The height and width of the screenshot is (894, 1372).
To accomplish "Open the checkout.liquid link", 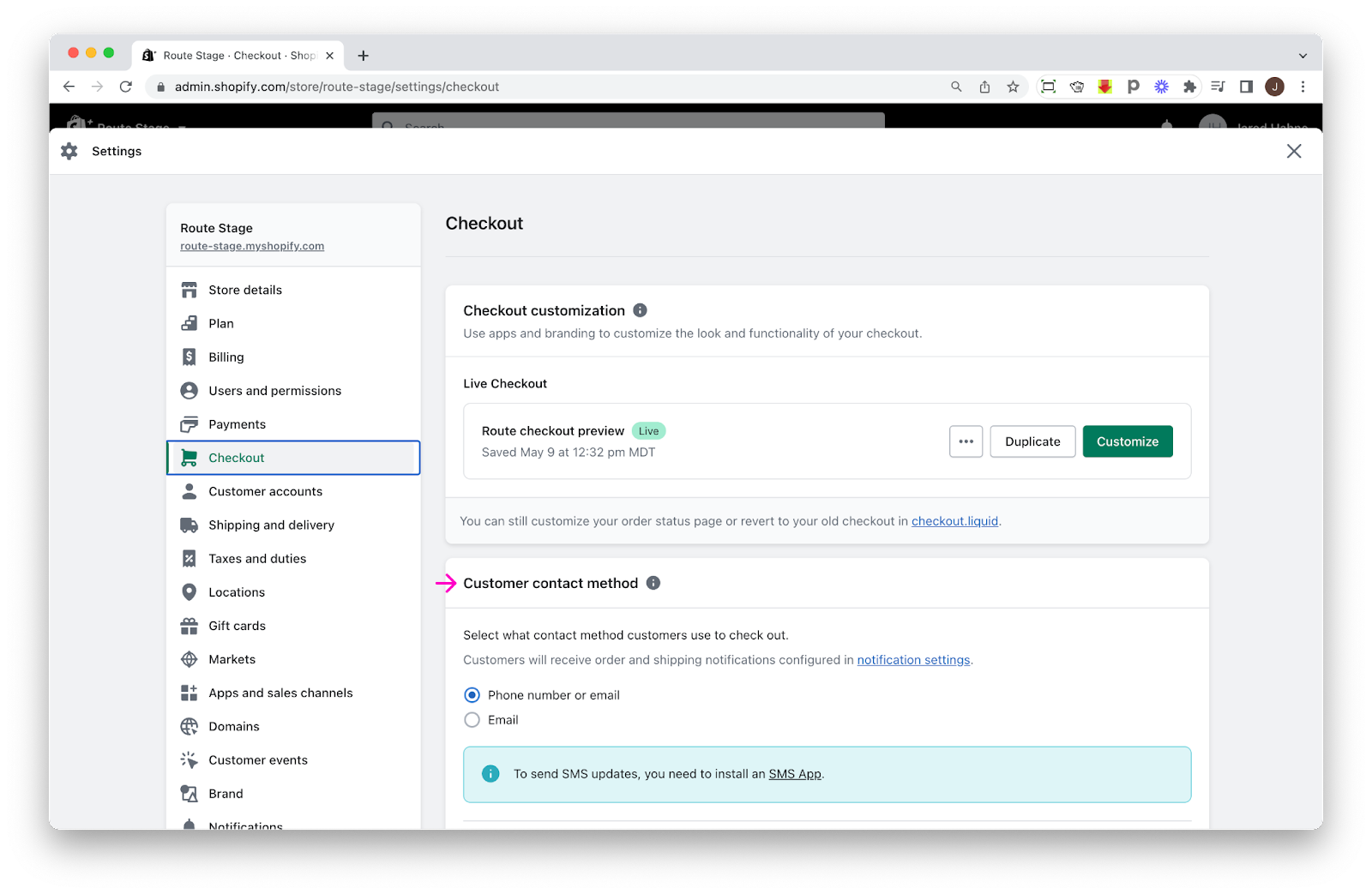I will point(954,521).
